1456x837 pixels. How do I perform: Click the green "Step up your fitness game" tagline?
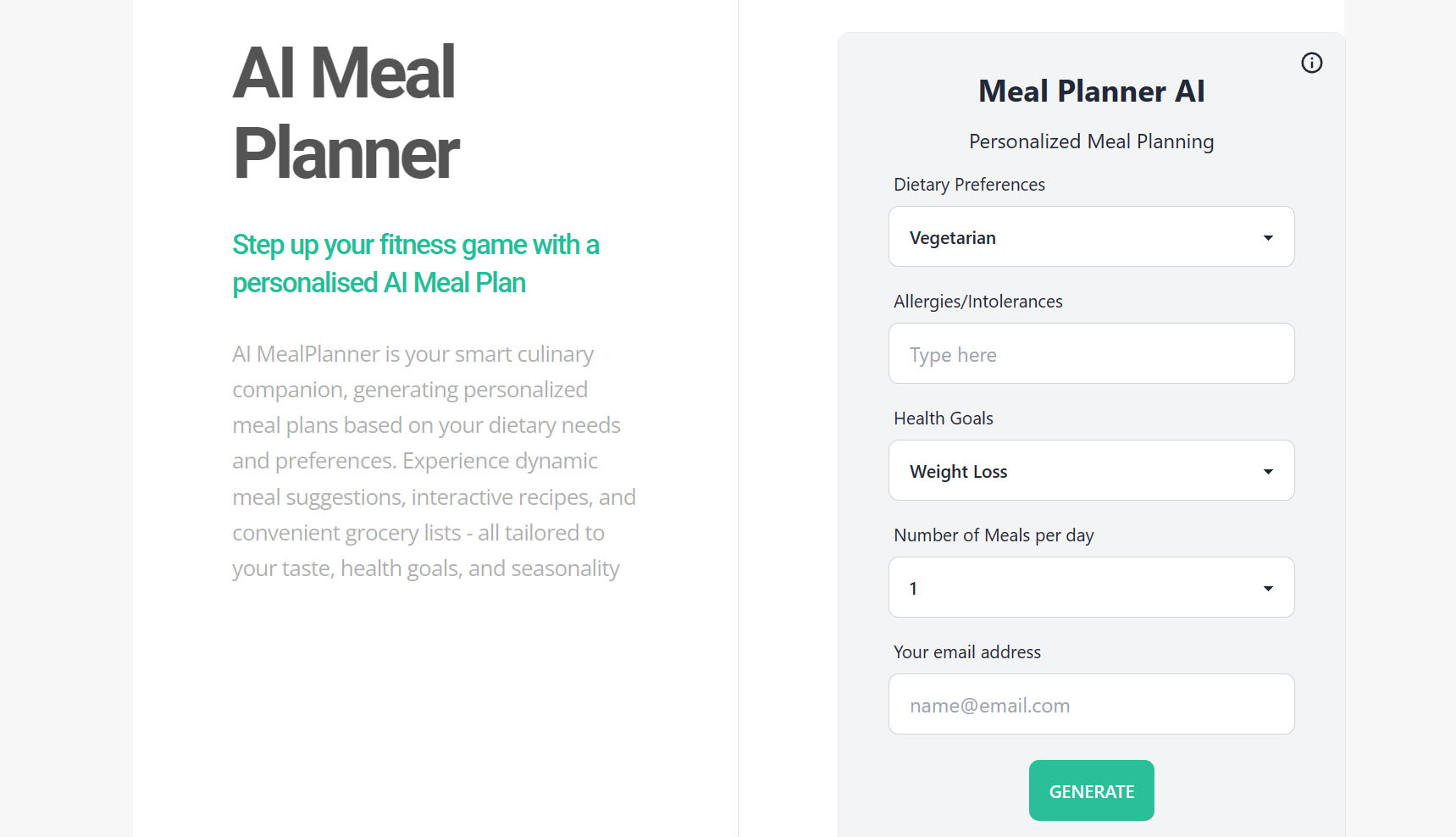pyautogui.click(x=416, y=263)
